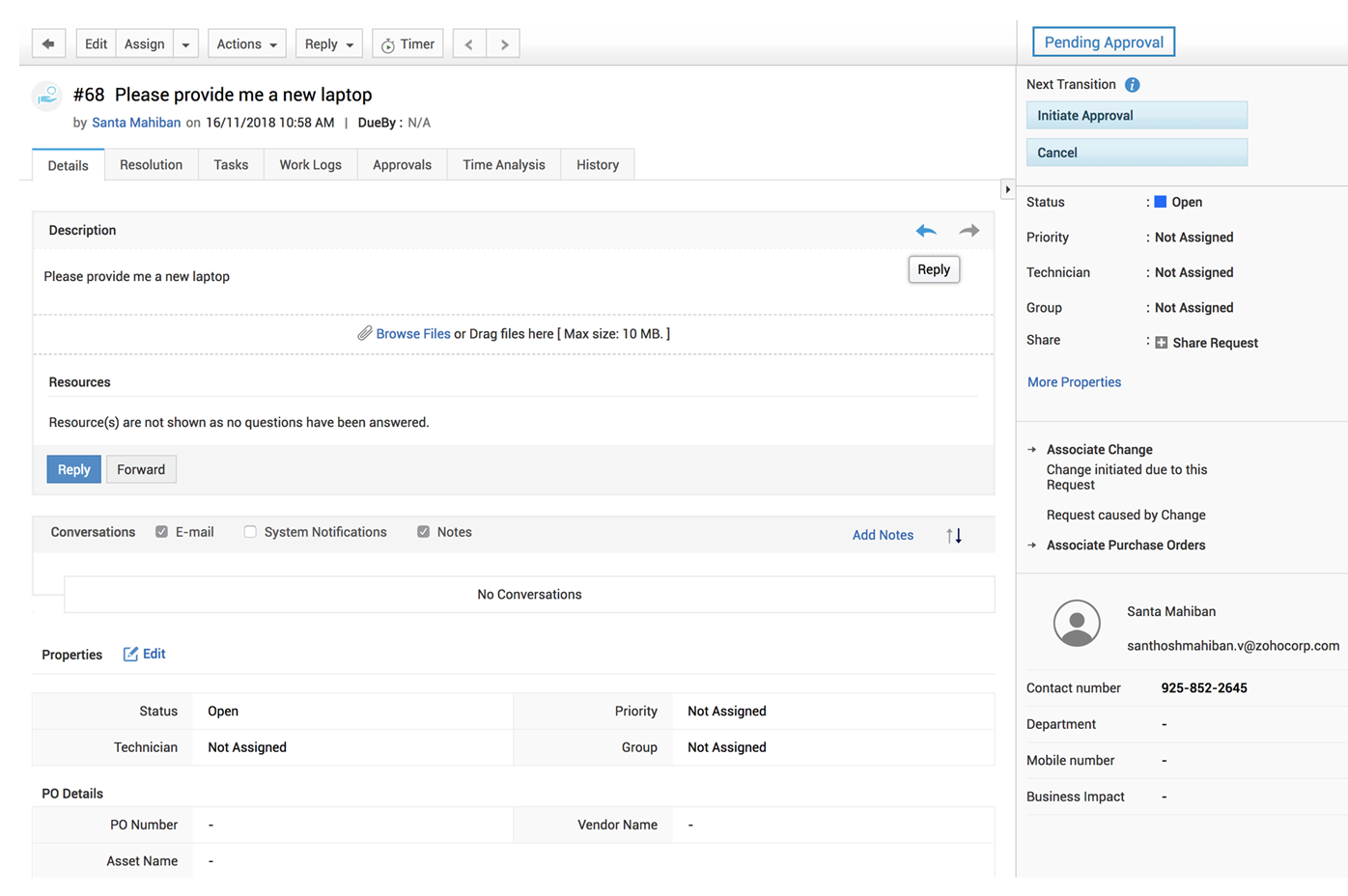Switch to the Details tab
Screen dimensions: 1348x896
pyautogui.click(x=68, y=165)
